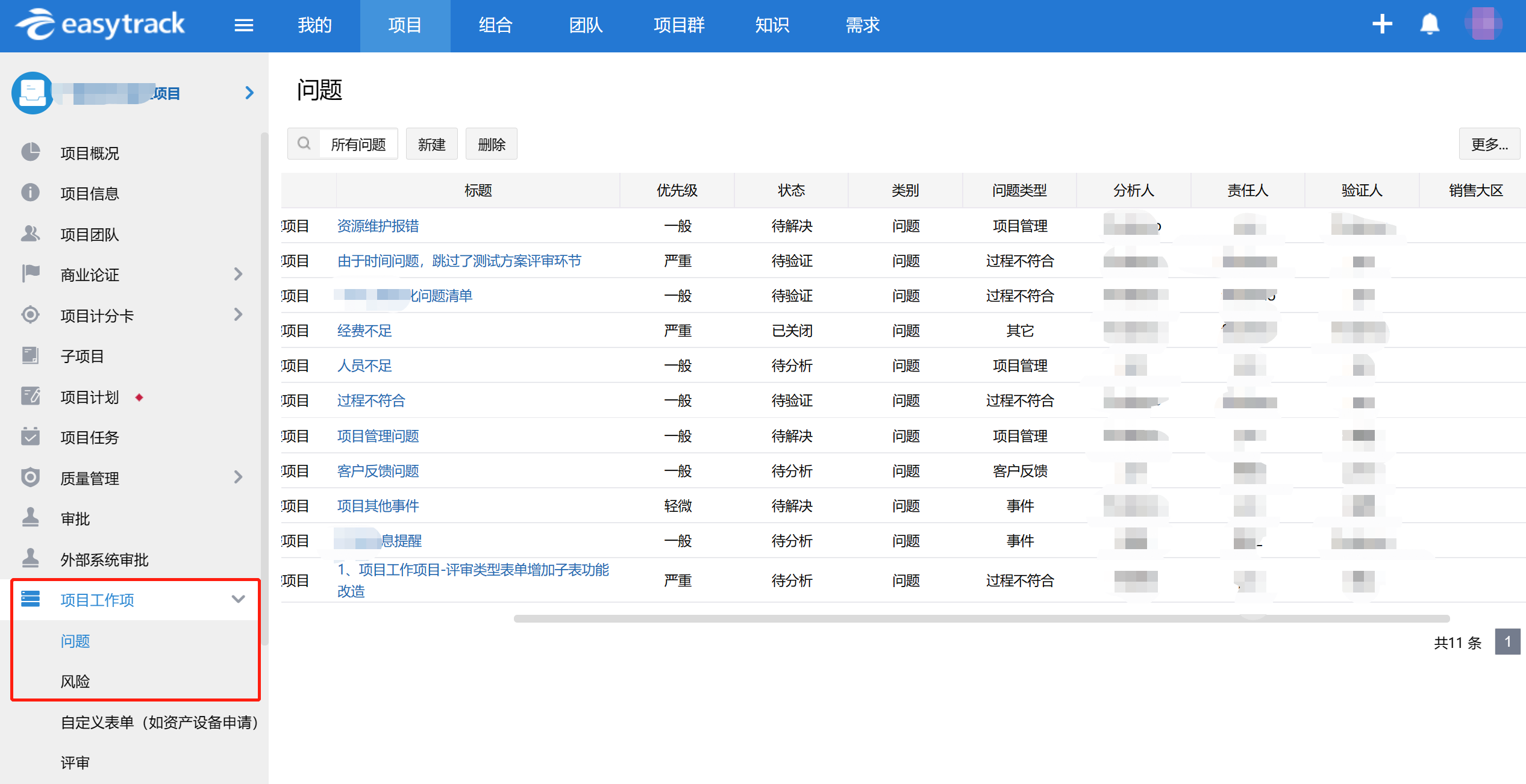
Task: Open 项目任务 in the sidebar
Action: (x=90, y=437)
